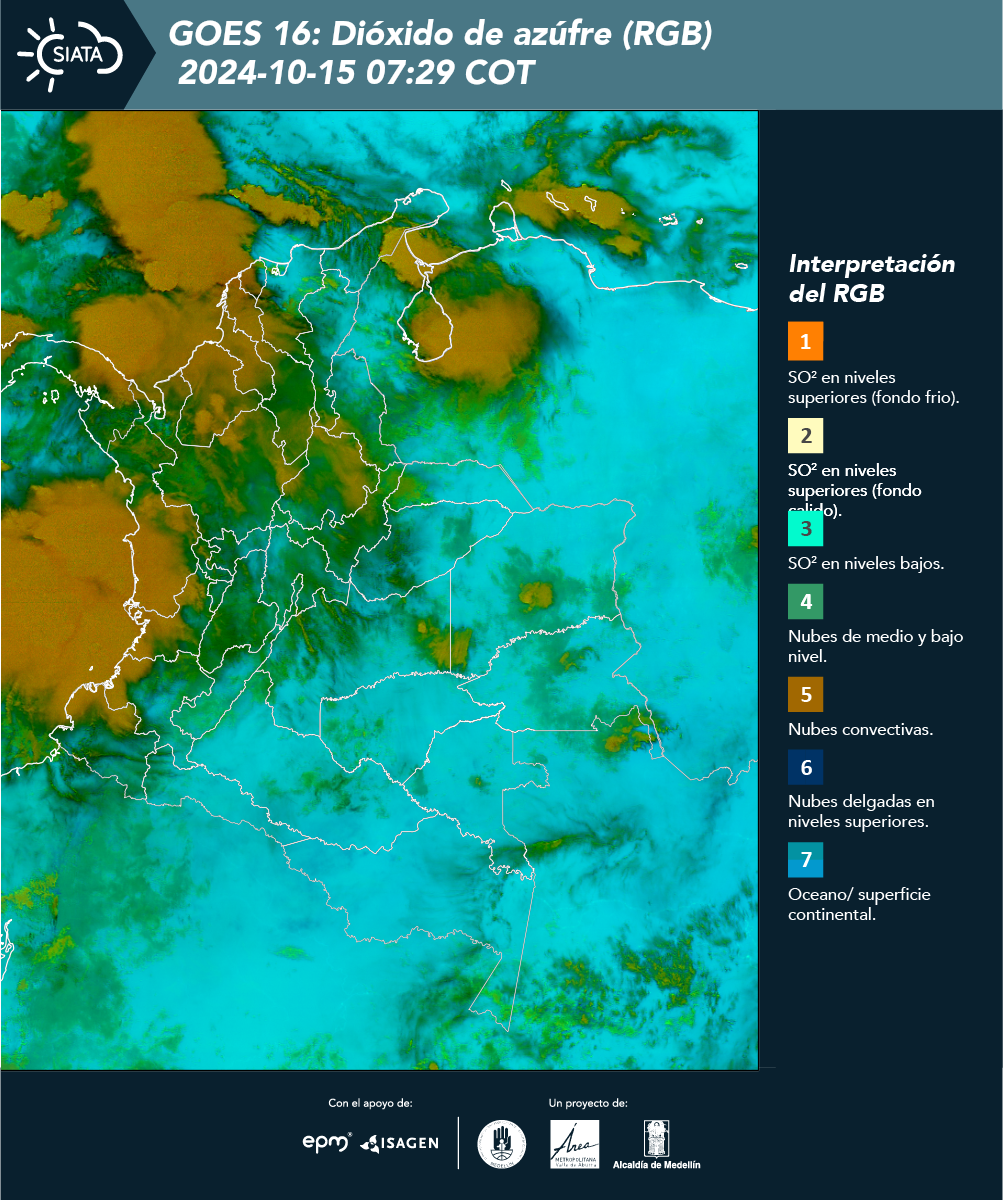The image size is (1003, 1200).
Task: Select the blue legend swatch numbered 7
Action: click(805, 860)
